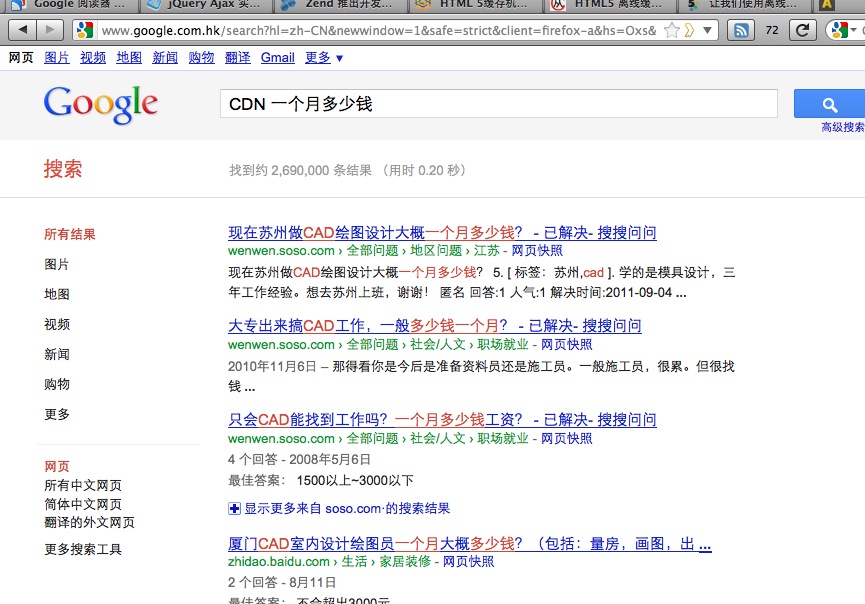Select 新闻 filter in left sidebar
Viewport: 865px width, 604px height.
(x=57, y=354)
